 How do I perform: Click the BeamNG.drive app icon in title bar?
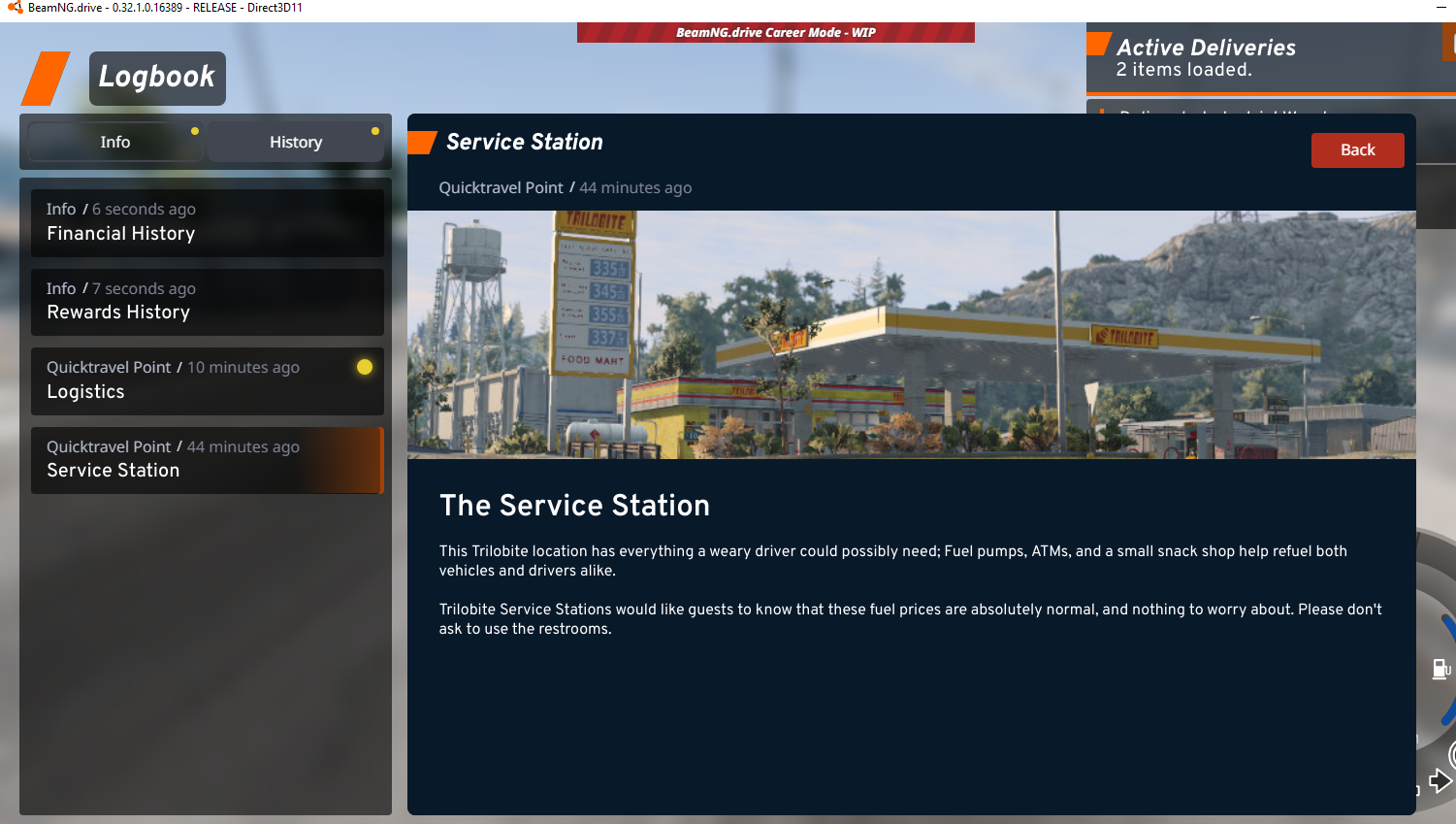coord(15,7)
